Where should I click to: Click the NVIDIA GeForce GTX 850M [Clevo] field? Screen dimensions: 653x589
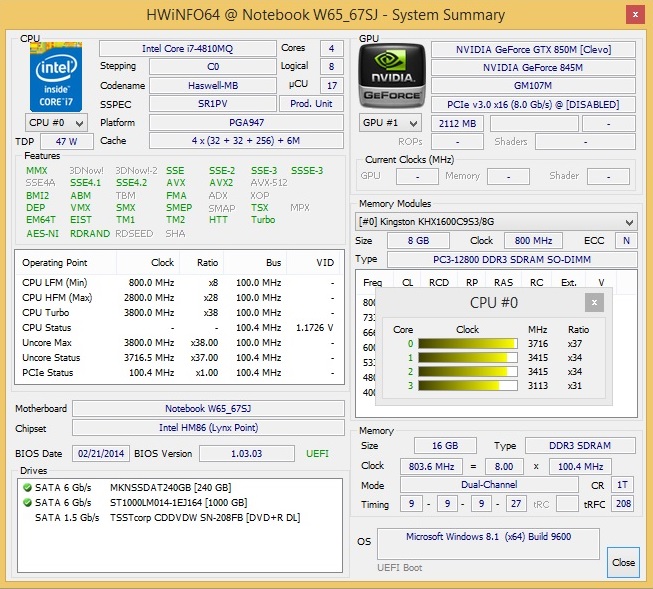pyautogui.click(x=533, y=50)
